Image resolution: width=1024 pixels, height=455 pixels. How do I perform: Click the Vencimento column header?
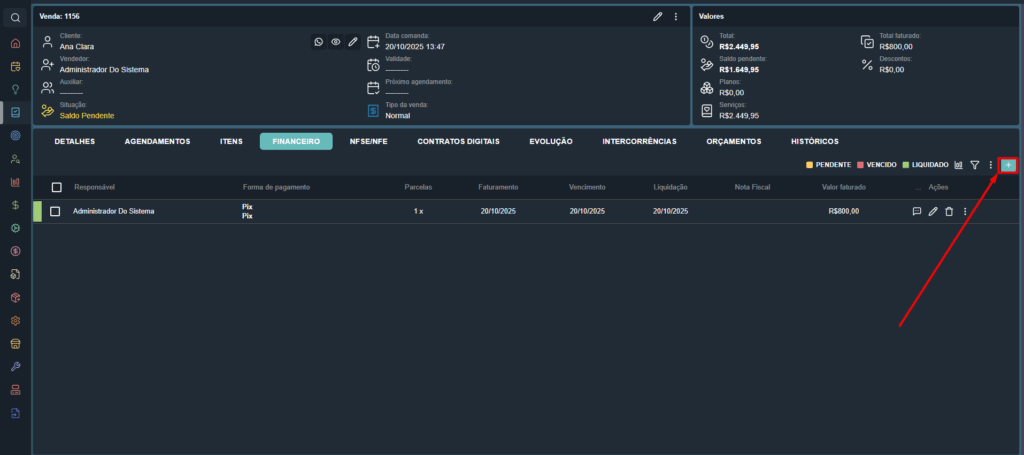pos(587,187)
